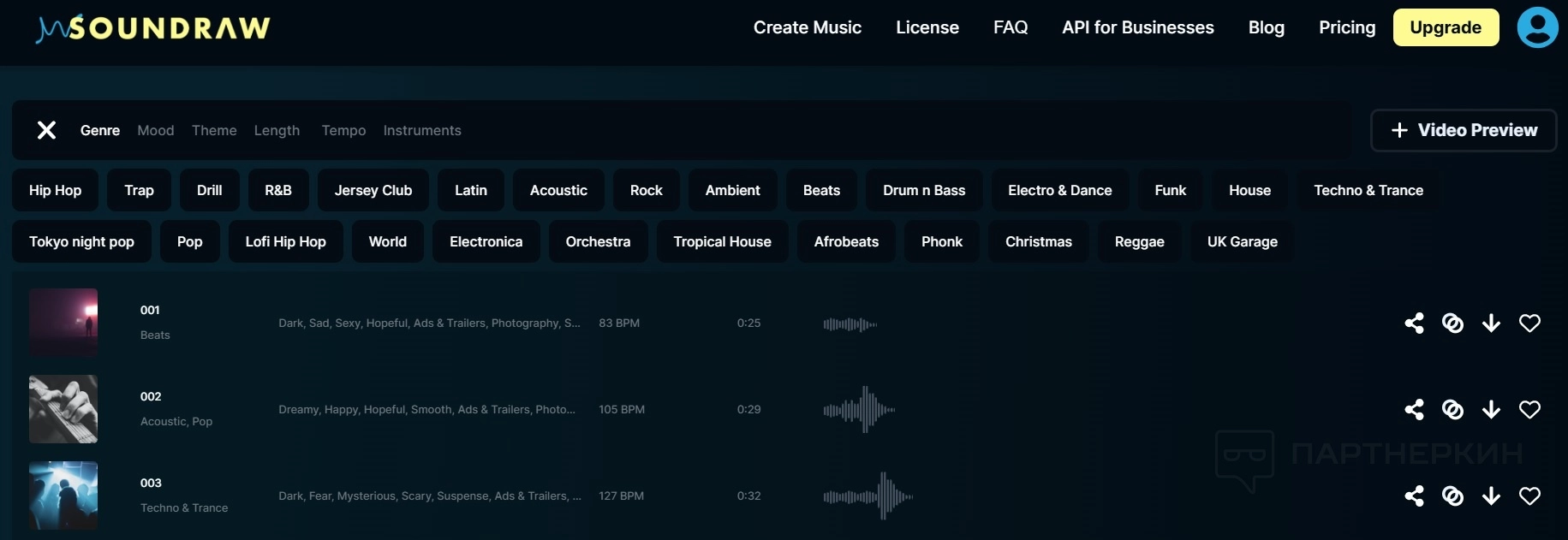Close the filter bar with X
The image size is (1568, 540).
(x=46, y=130)
